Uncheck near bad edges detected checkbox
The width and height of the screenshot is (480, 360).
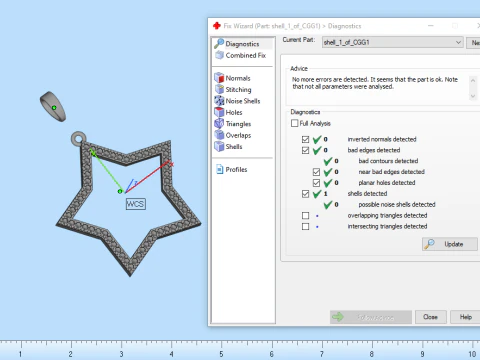(x=316, y=172)
